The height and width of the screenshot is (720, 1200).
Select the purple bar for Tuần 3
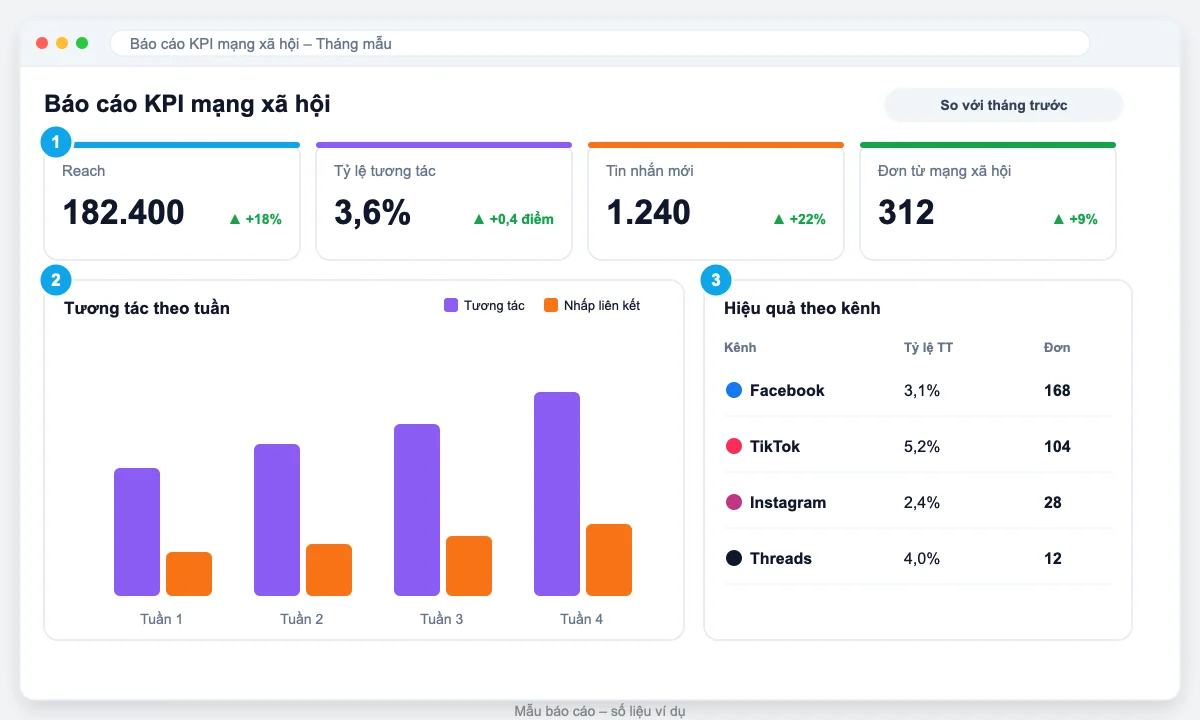click(417, 510)
